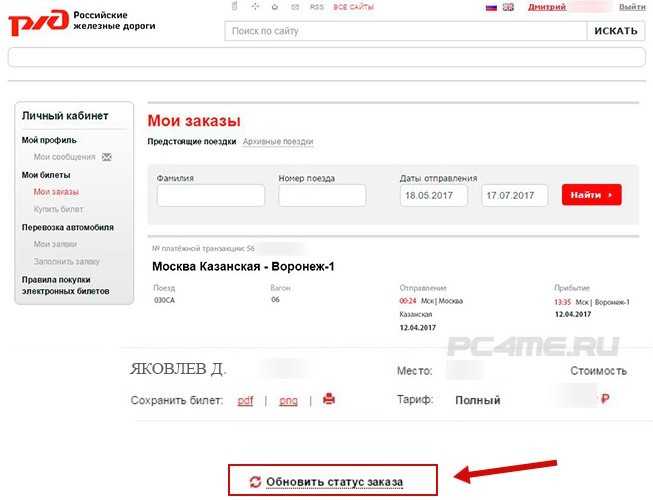The width and height of the screenshot is (653, 500).
Task: Click the departure start date 18.05.2017 field
Action: pyautogui.click(x=434, y=195)
